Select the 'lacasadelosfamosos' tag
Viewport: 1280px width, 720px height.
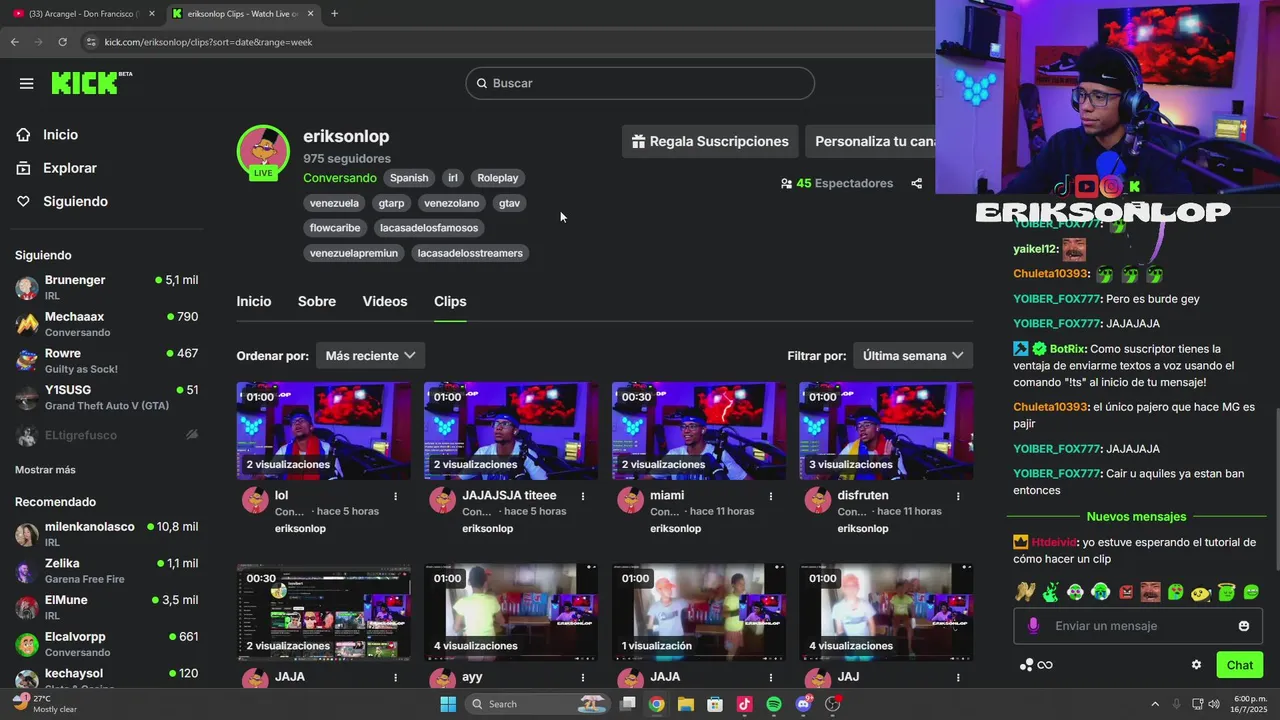[429, 228]
